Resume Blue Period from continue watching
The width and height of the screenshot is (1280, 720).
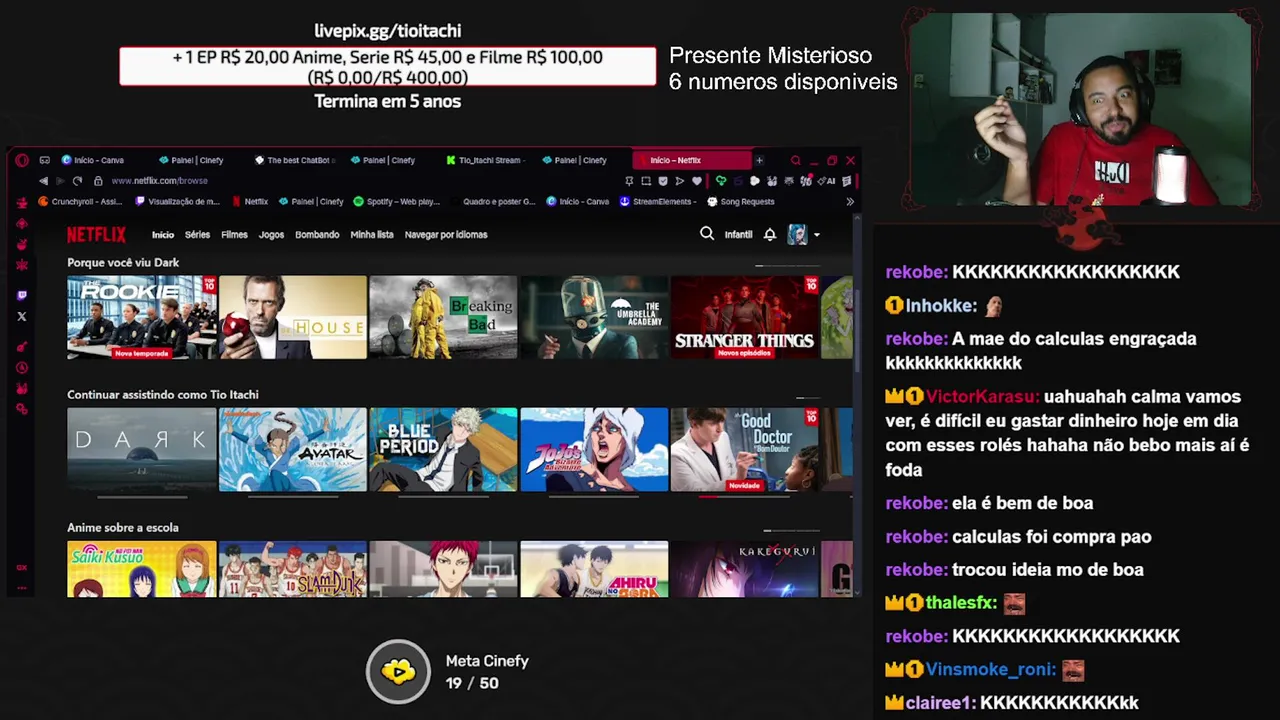[443, 449]
